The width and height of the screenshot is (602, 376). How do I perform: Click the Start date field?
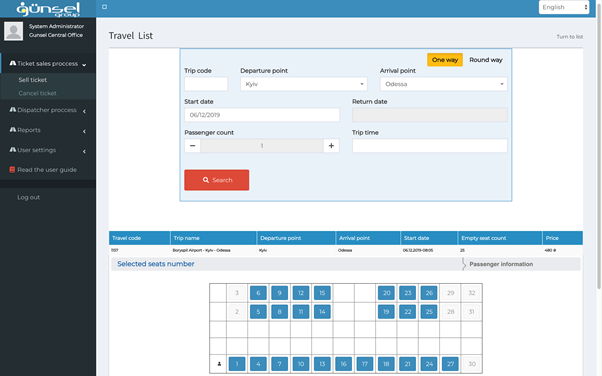tap(262, 115)
